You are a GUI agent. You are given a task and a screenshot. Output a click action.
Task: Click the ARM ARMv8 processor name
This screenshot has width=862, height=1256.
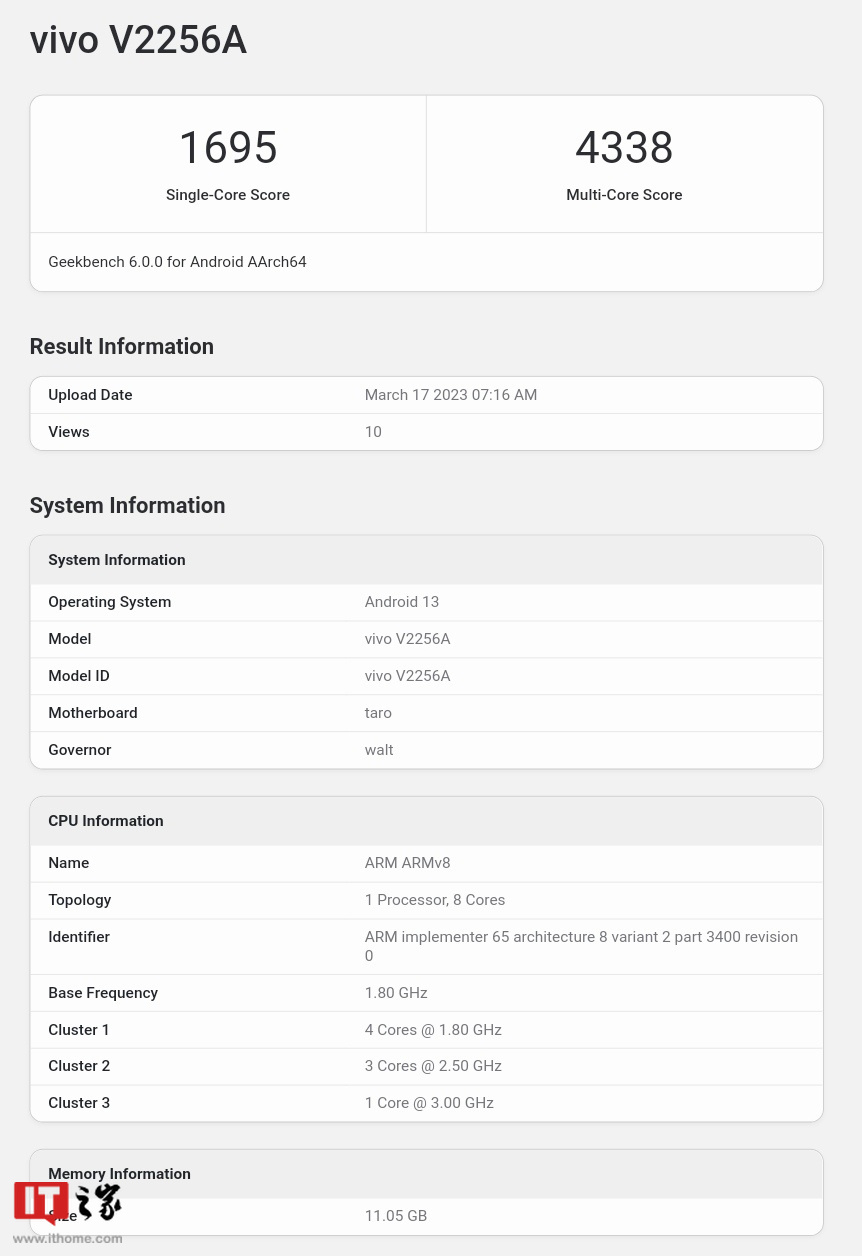coord(407,863)
